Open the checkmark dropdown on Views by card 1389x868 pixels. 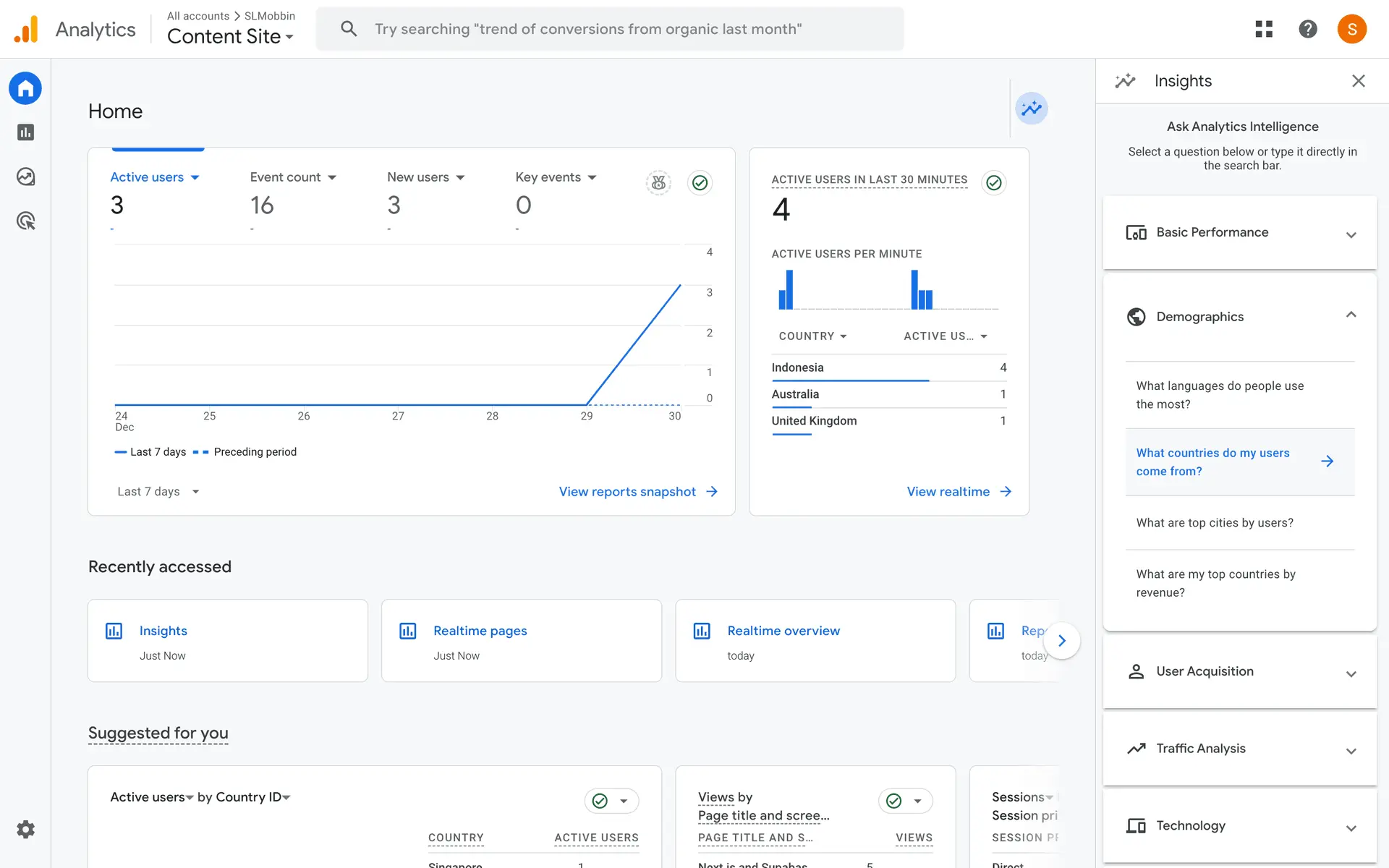[x=917, y=801]
